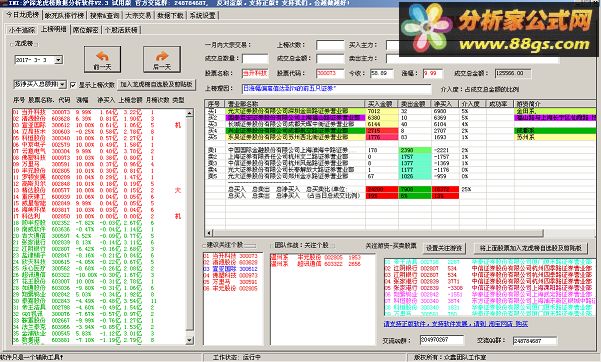Click the 上榜原因 reason text field

[337, 88]
